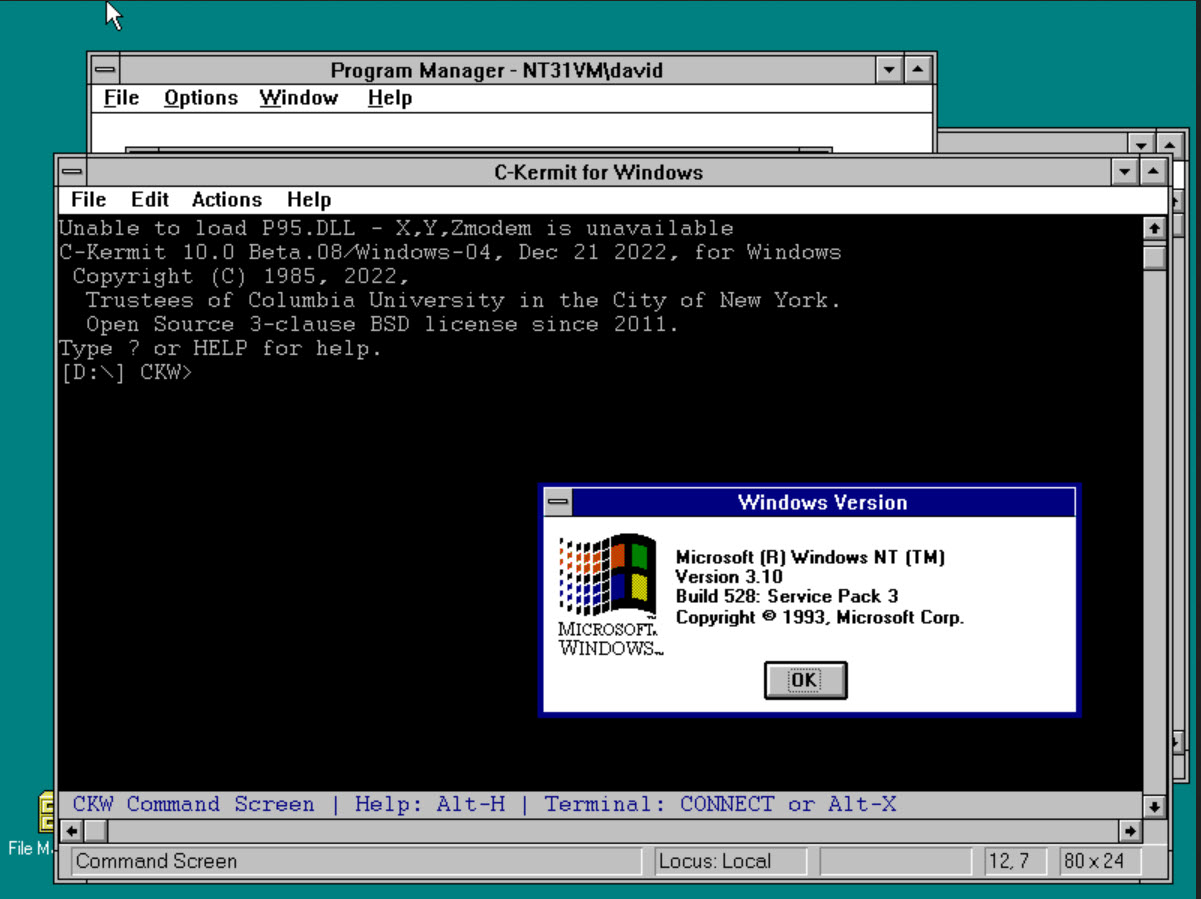The image size is (1201, 899).
Task: Open Program Manager's File menu
Action: click(121, 98)
